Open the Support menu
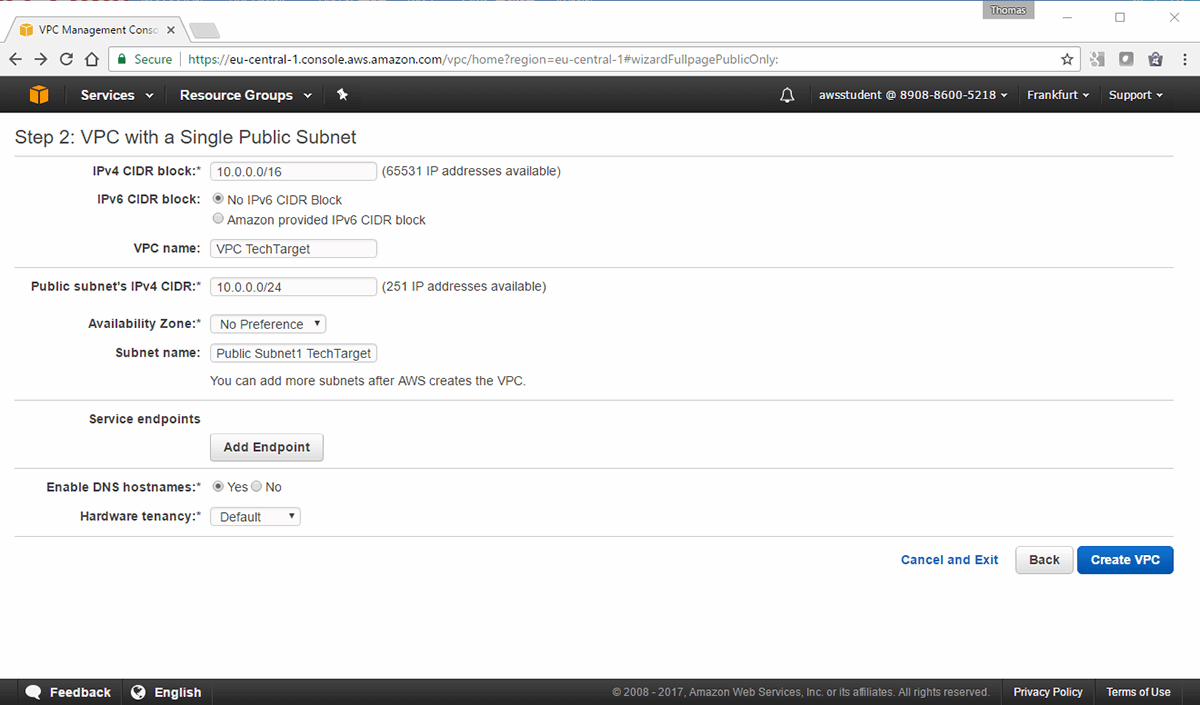The height and width of the screenshot is (705, 1200). point(1136,95)
